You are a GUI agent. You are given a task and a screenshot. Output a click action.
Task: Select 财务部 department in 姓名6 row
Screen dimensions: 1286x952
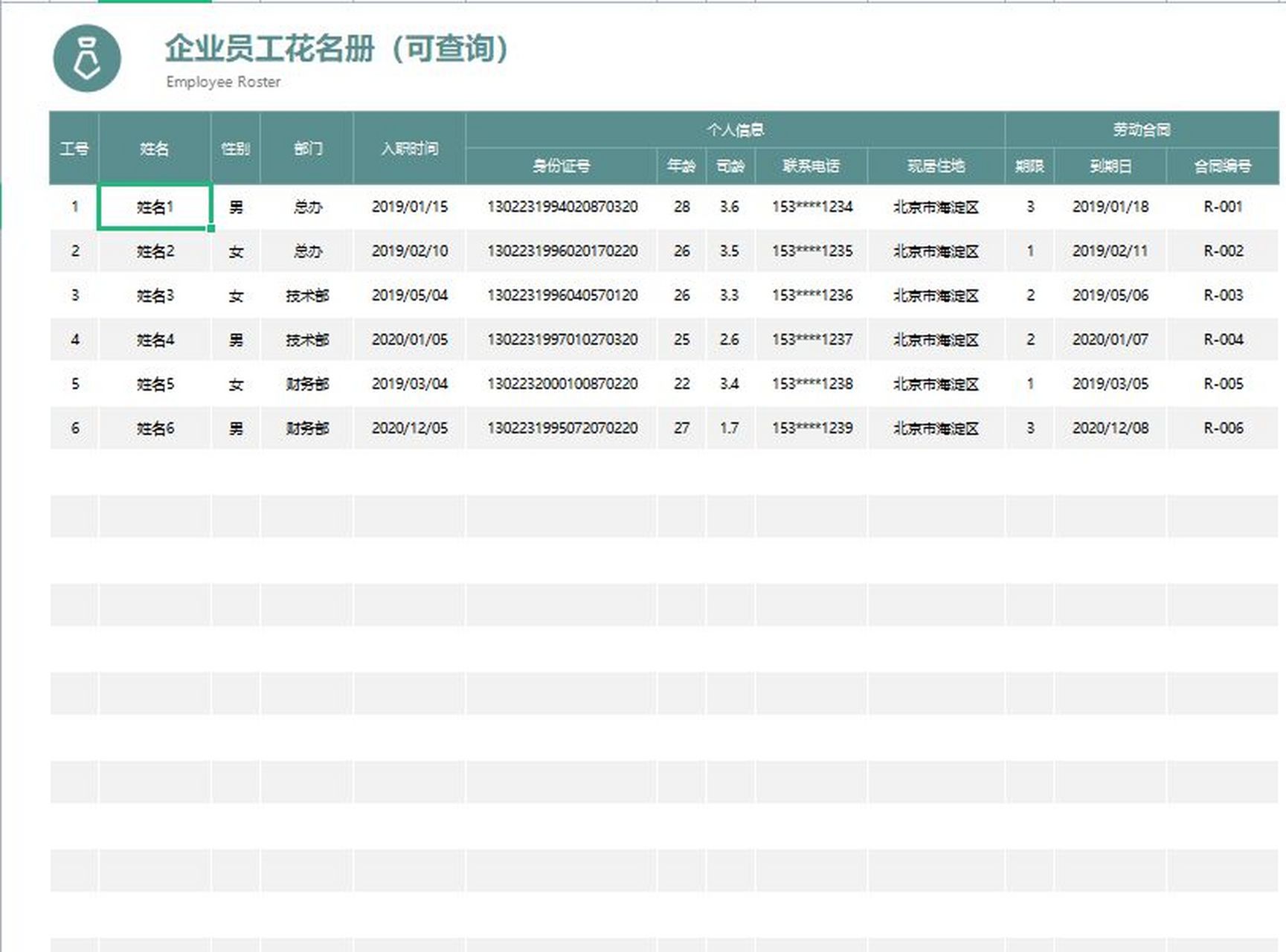point(308,428)
